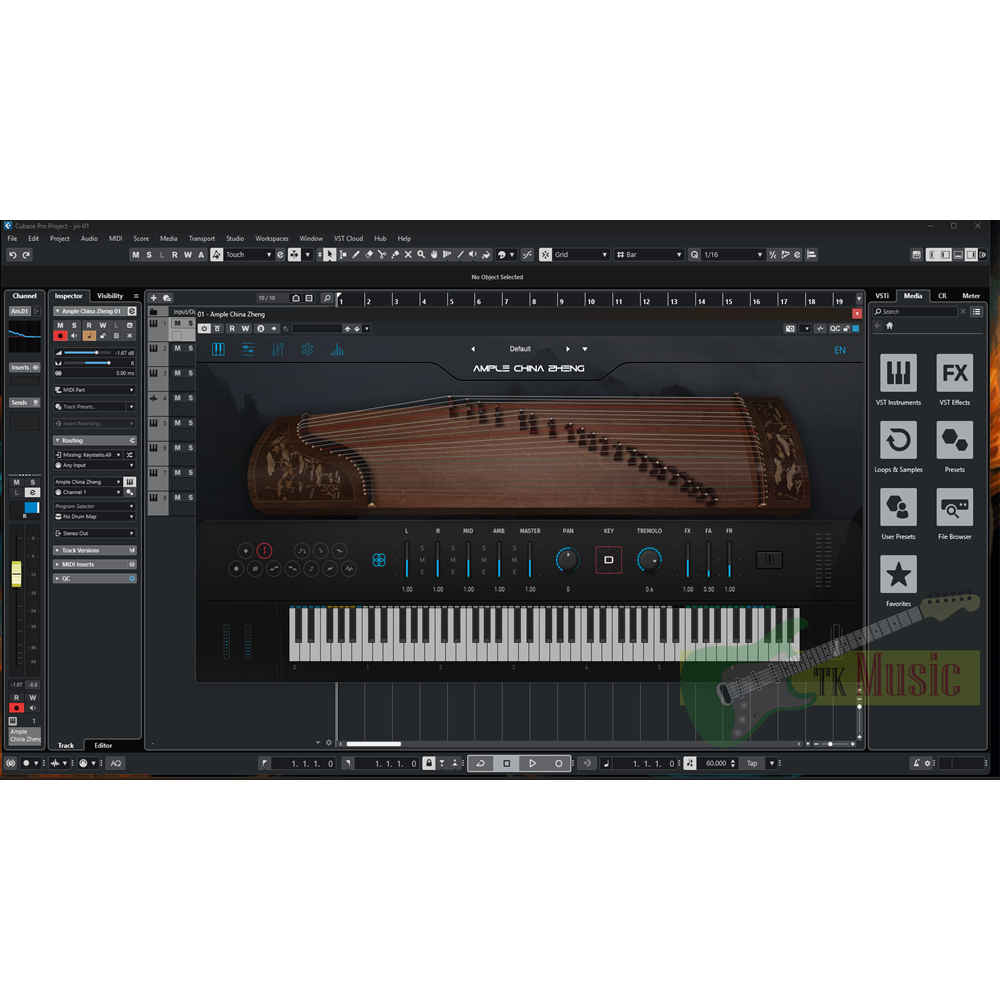Toggle Record Enable in the Inspector
1000x1000 pixels.
pos(61,335)
